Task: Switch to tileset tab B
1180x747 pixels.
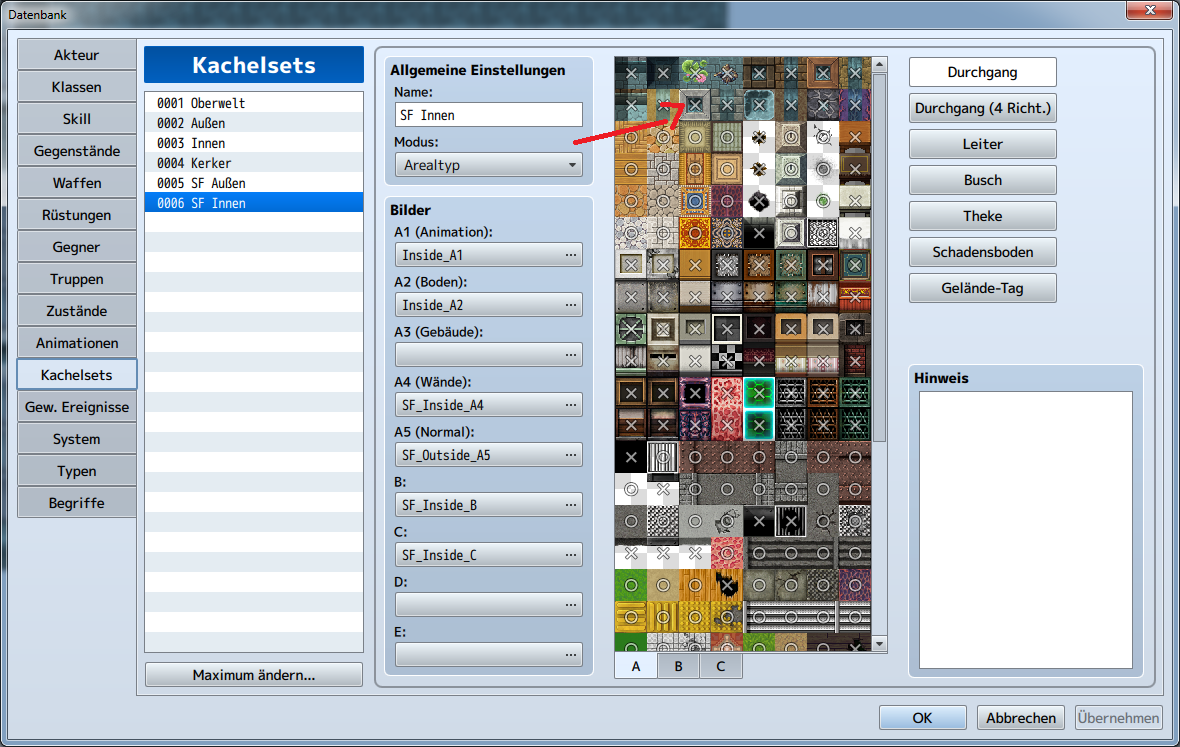Action: pos(678,666)
